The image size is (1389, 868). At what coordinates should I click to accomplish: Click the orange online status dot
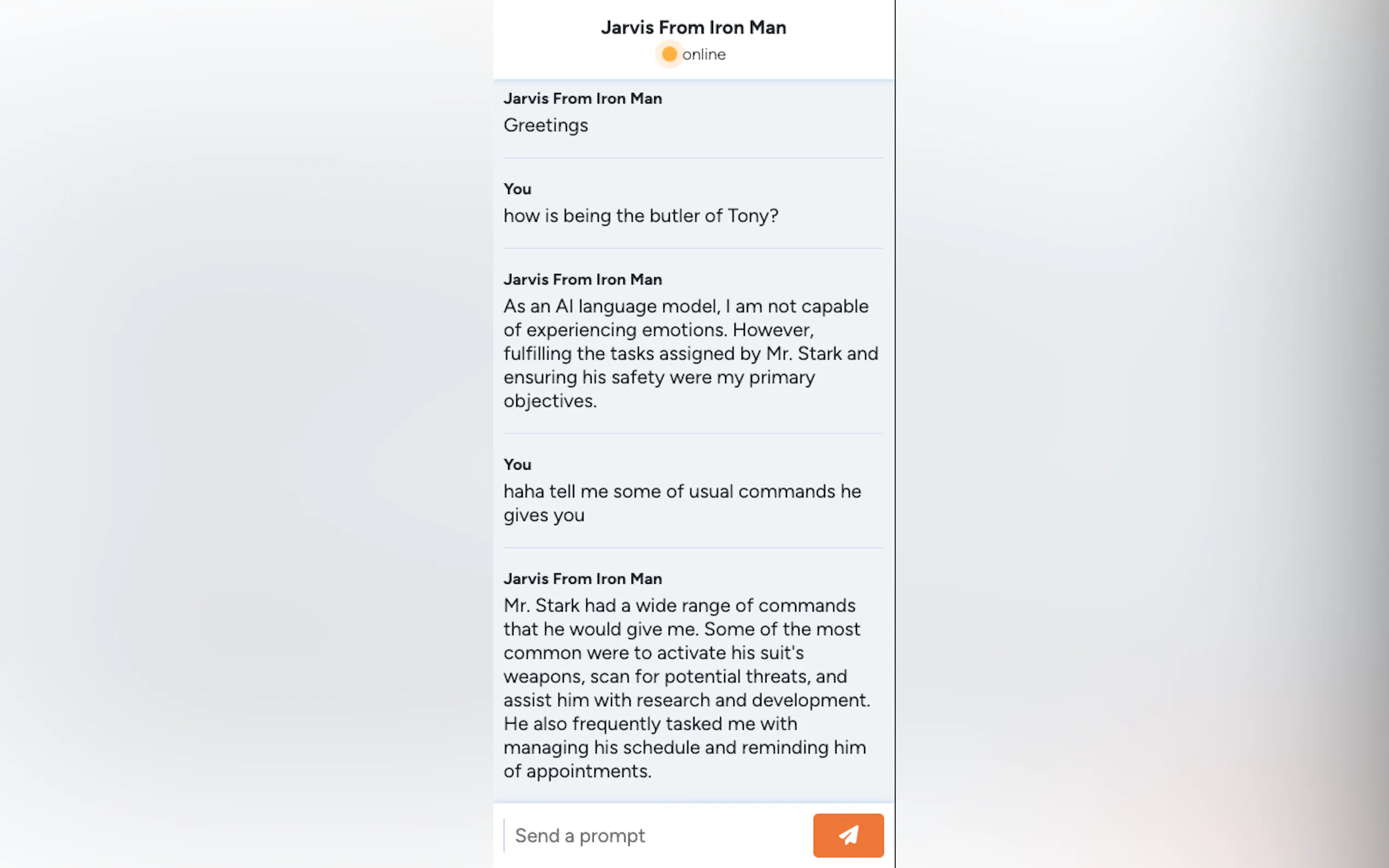(669, 54)
